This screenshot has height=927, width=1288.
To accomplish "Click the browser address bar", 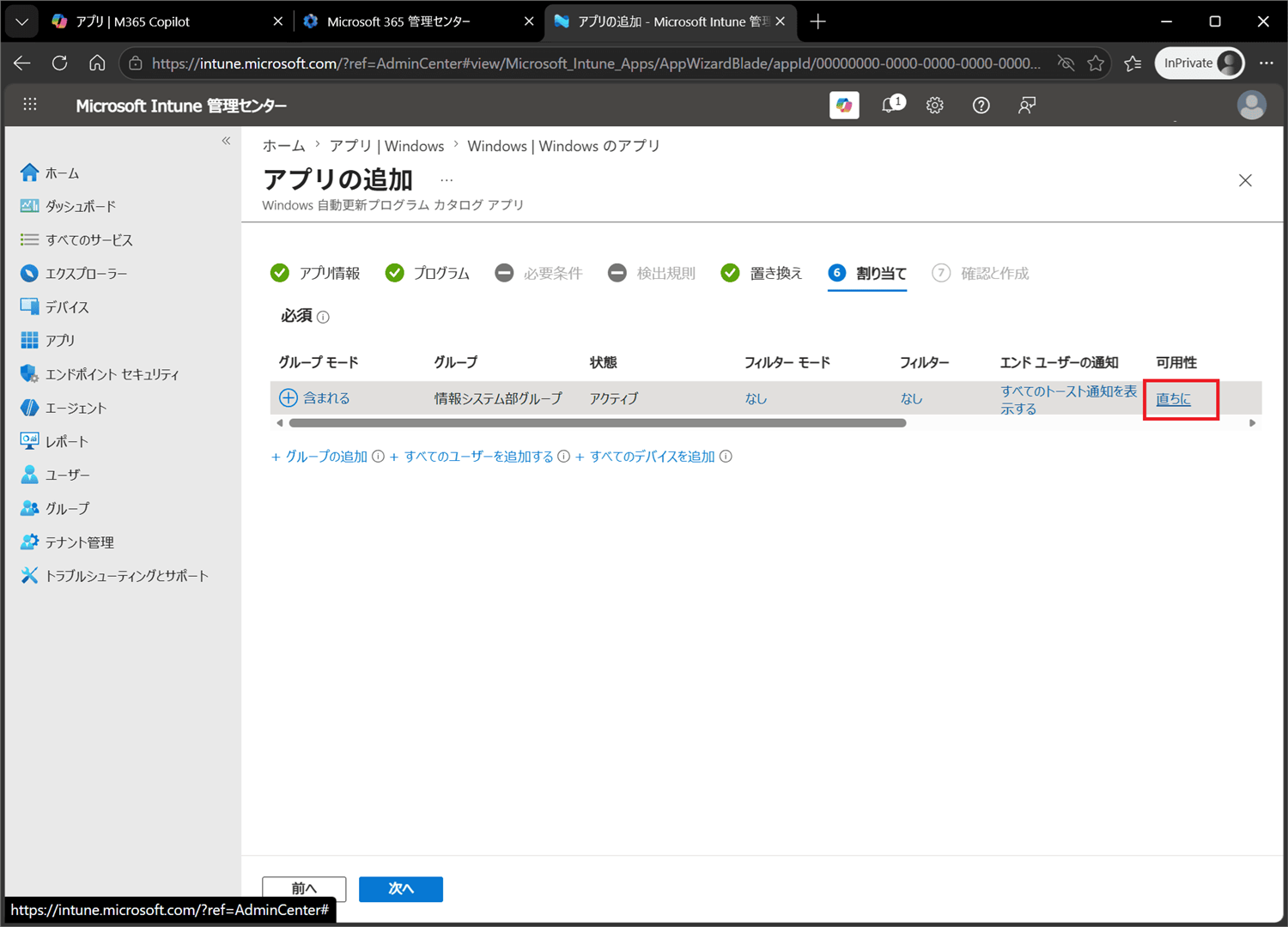I will [596, 64].
